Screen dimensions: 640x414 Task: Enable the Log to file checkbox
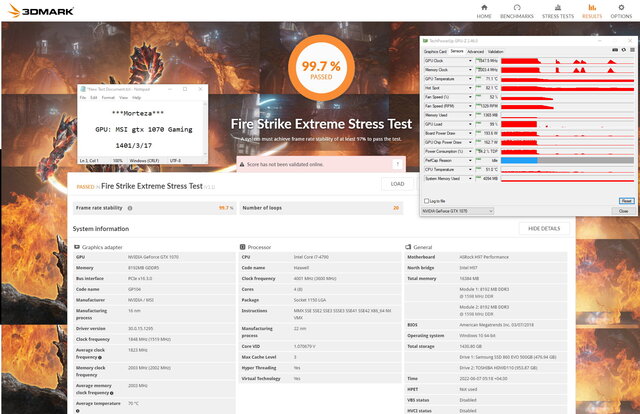pyautogui.click(x=427, y=201)
